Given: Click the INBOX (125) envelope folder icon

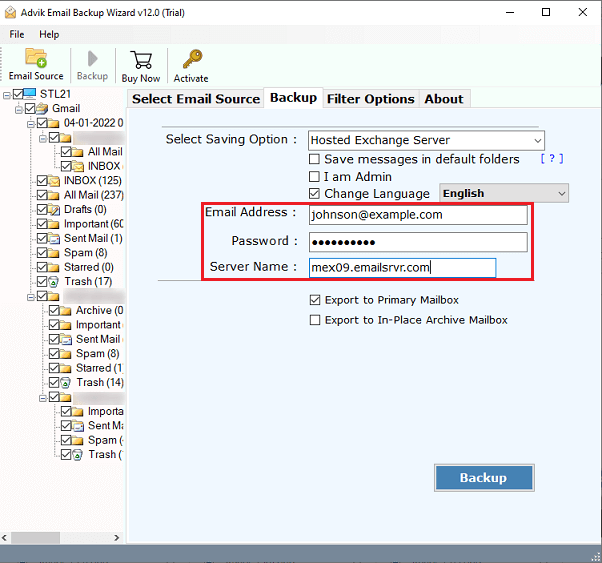Looking at the screenshot, I should [54, 180].
